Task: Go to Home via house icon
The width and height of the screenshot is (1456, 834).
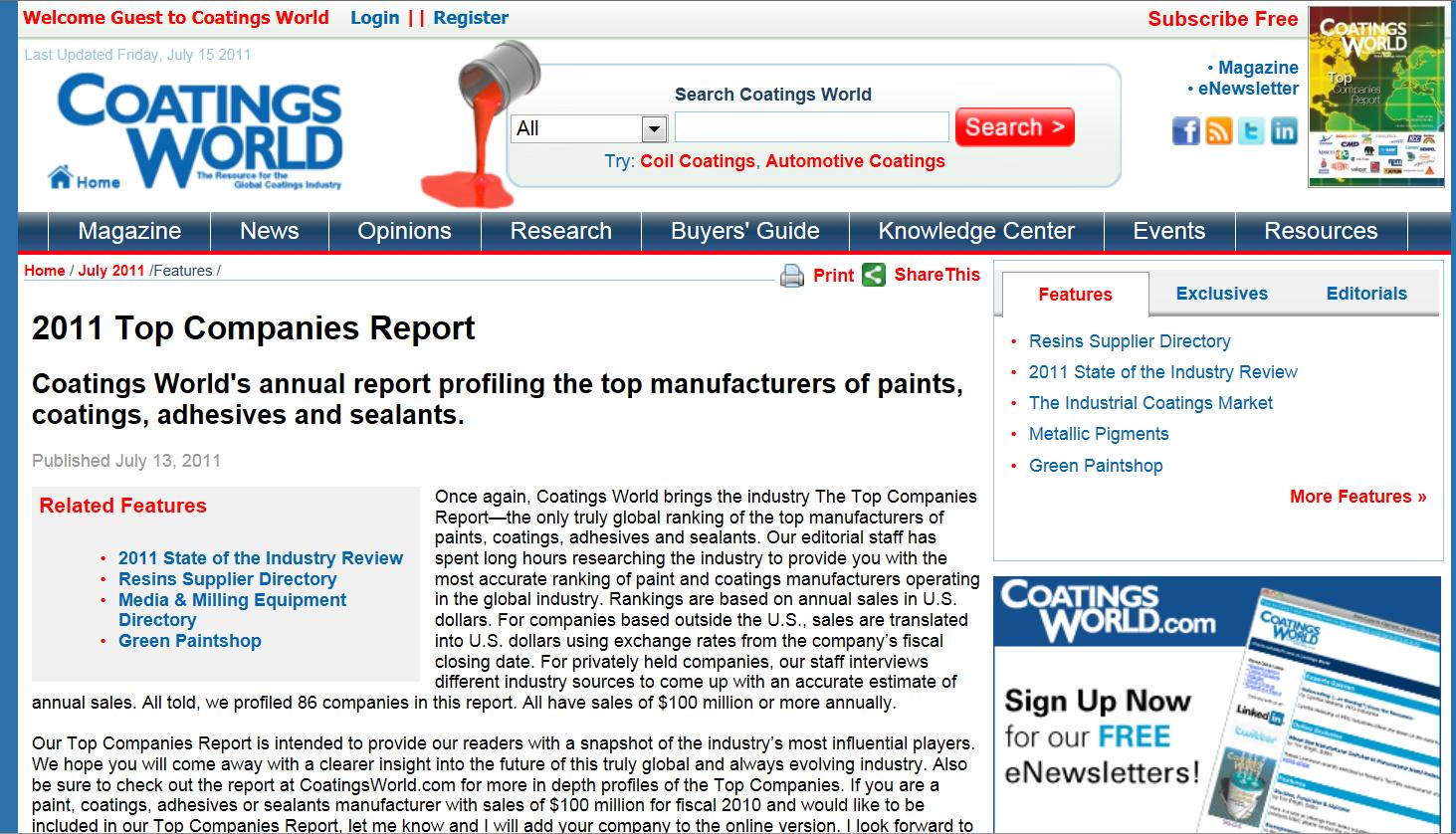Action: tap(62, 178)
